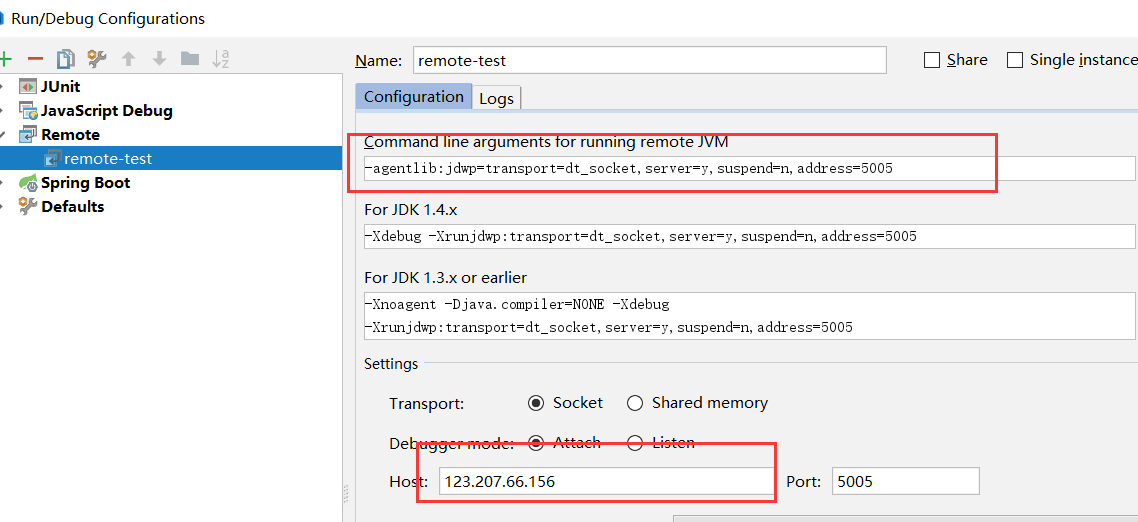Expand the JUnit tree node

coord(4,87)
